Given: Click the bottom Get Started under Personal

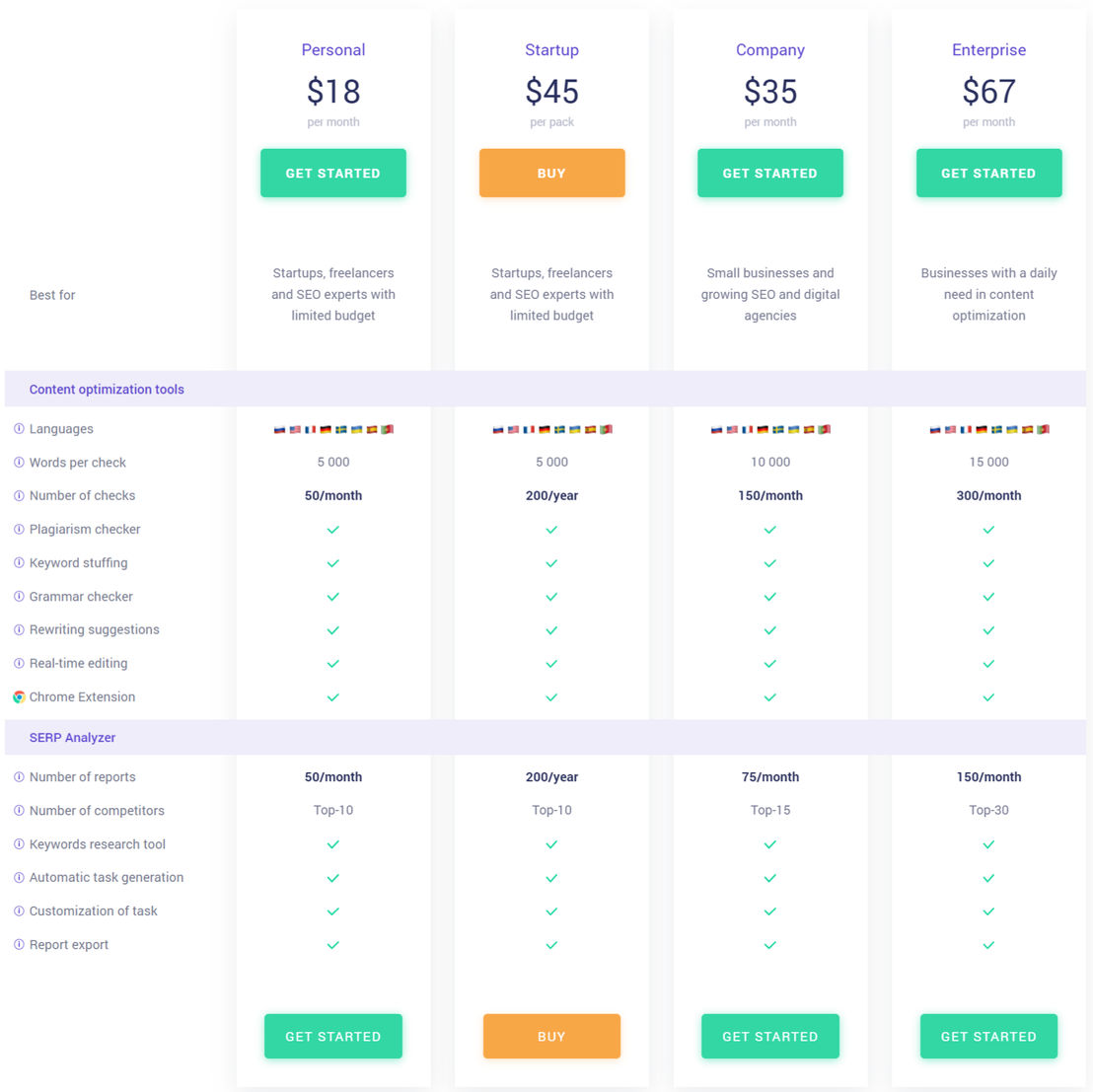Looking at the screenshot, I should [333, 1036].
